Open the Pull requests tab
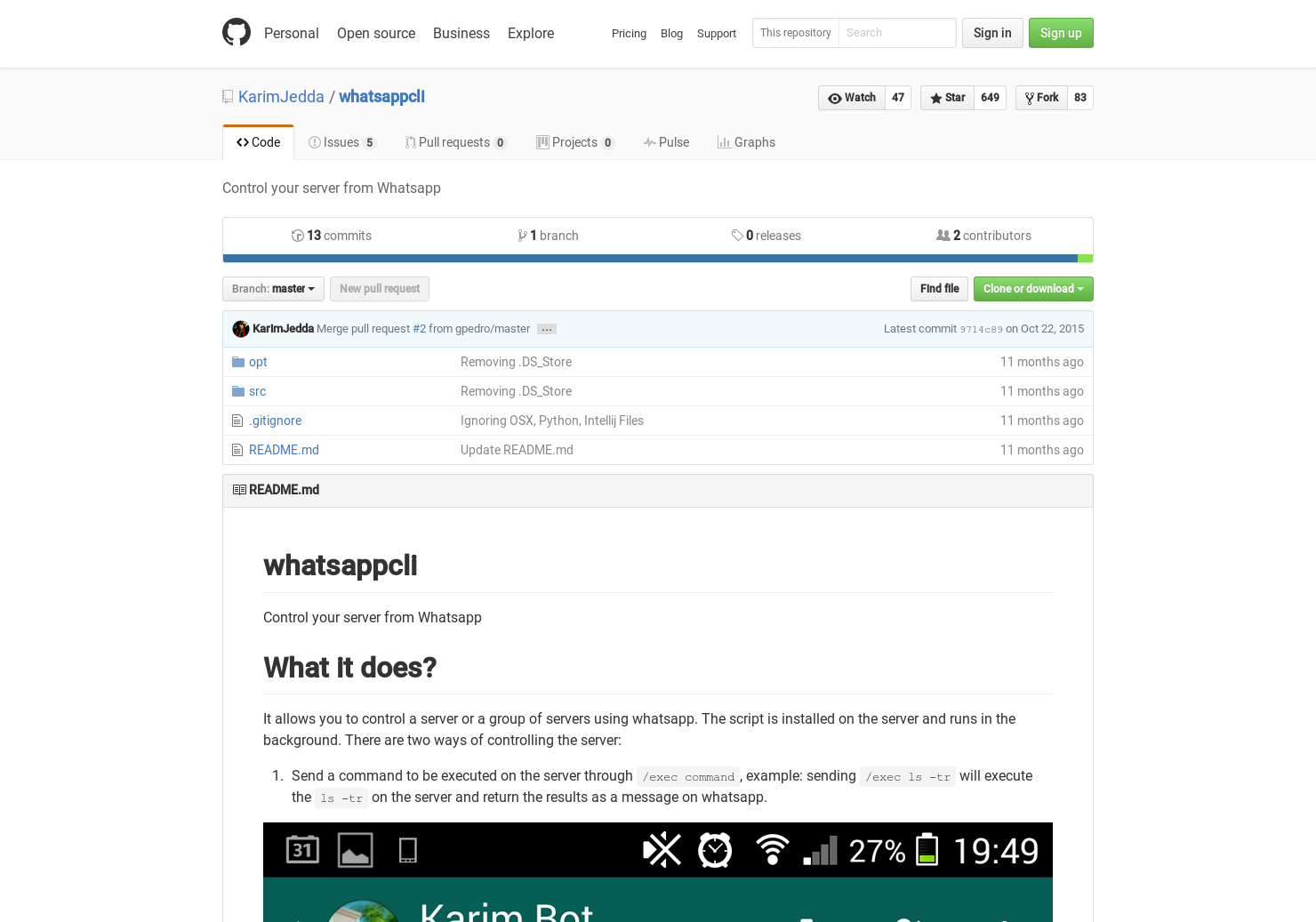 (456, 142)
